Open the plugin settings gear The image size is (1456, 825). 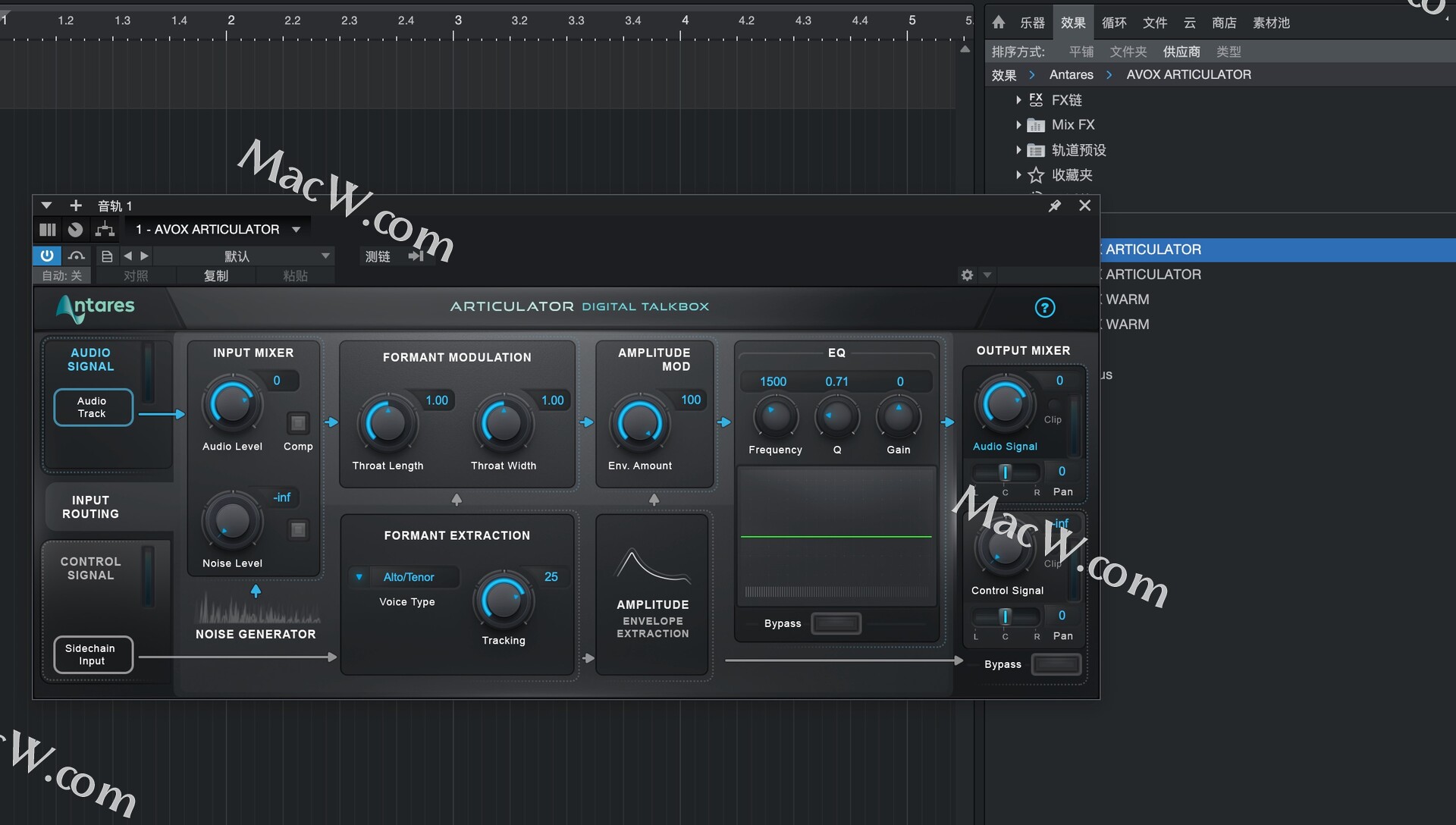[967, 275]
